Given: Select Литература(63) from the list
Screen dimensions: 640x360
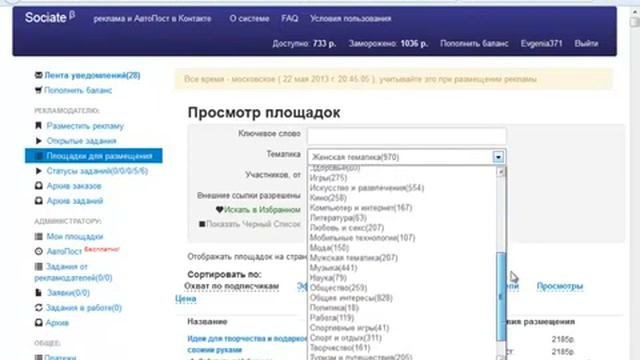Looking at the screenshot, I should click(x=338, y=218).
